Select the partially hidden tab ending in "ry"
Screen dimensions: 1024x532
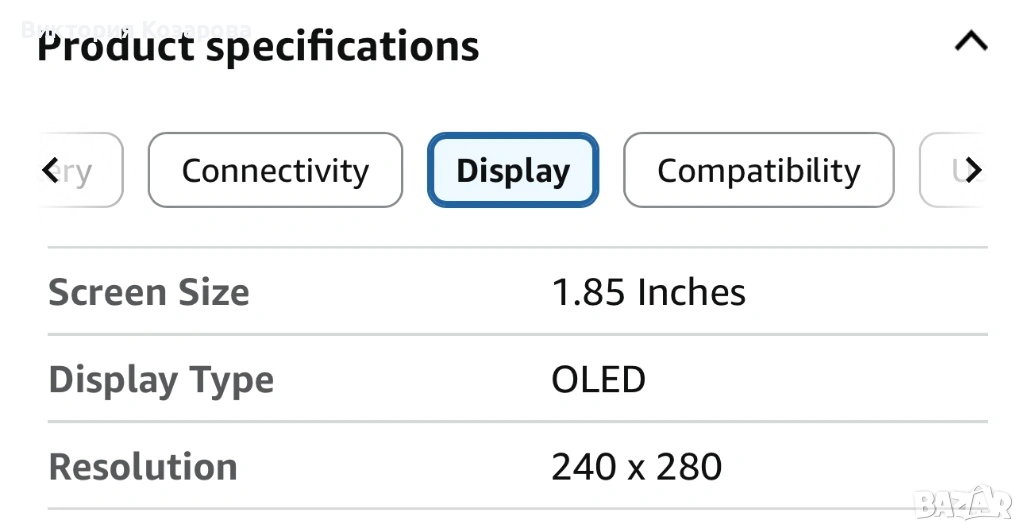pyautogui.click(x=84, y=171)
